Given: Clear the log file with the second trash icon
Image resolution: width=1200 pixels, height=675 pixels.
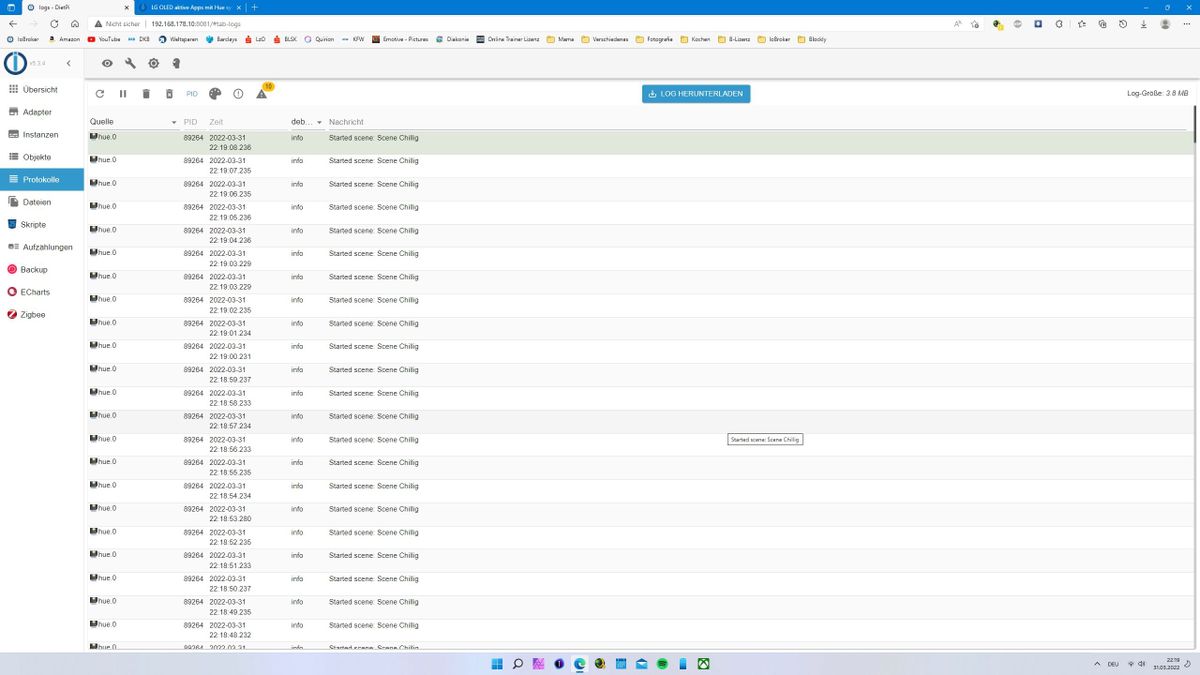Looking at the screenshot, I should point(169,94).
